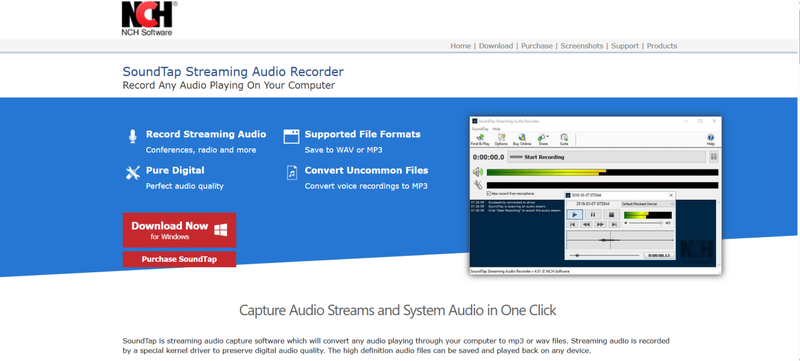Click the 0:00:00.0 recording timer
Image resolution: width=800 pixels, height=361 pixels.
tap(488, 157)
